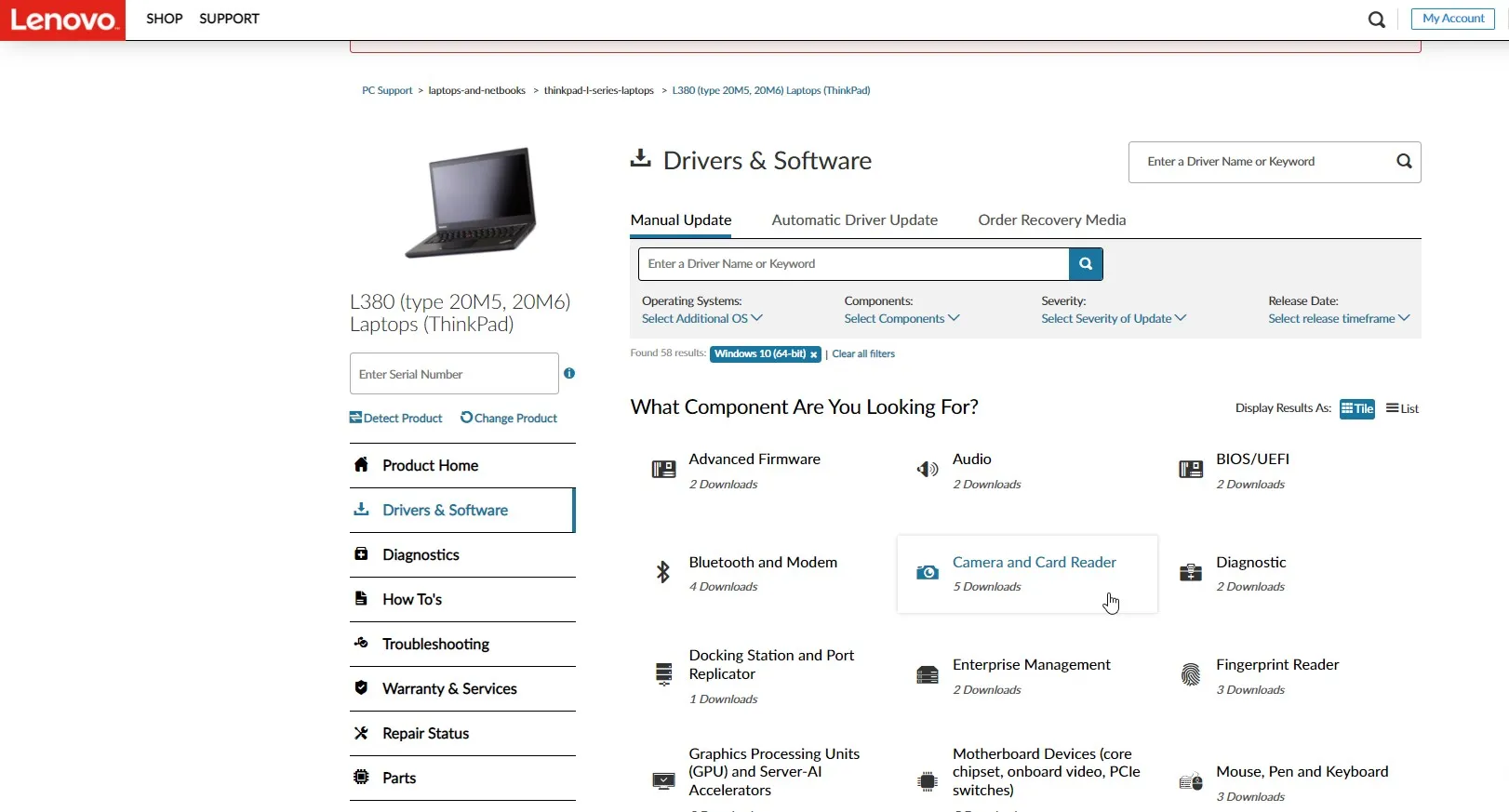The width and height of the screenshot is (1509, 812).
Task: Click the Parts chip icon
Action: tap(361, 777)
